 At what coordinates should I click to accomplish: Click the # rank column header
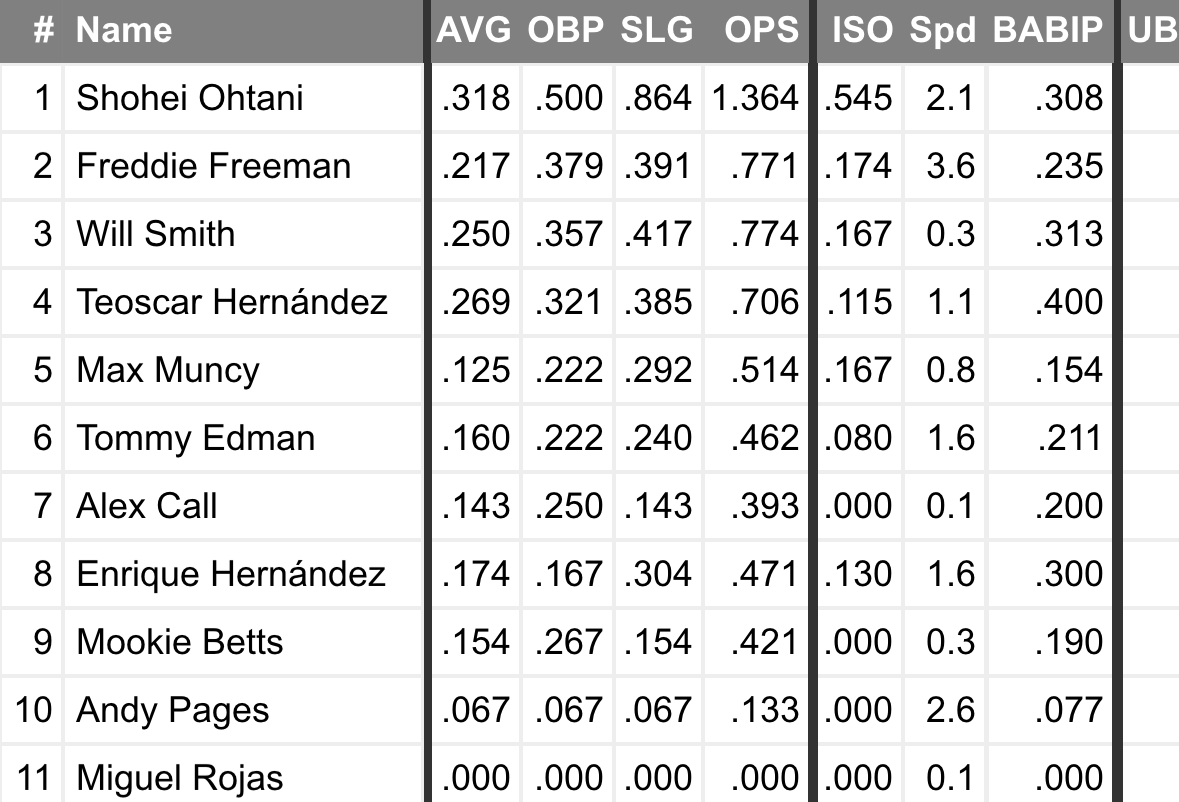pos(43,30)
